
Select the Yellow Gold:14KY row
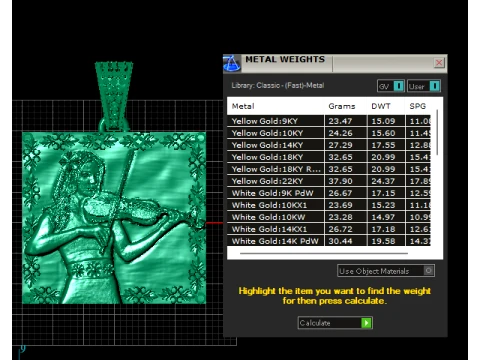click(x=329, y=145)
